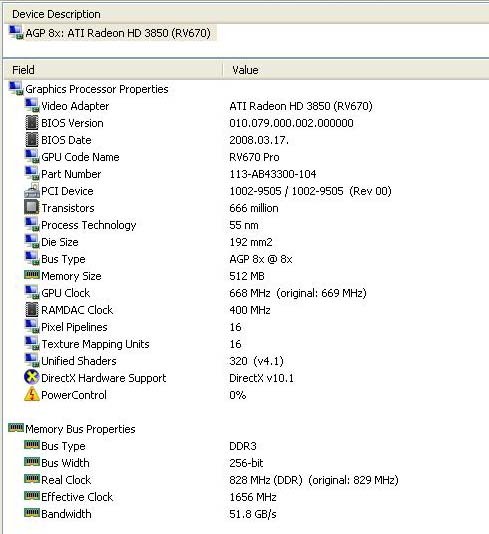Select the Real Clock value 828 MHz (DDR)
This screenshot has height=534, width=489.
[314, 481]
